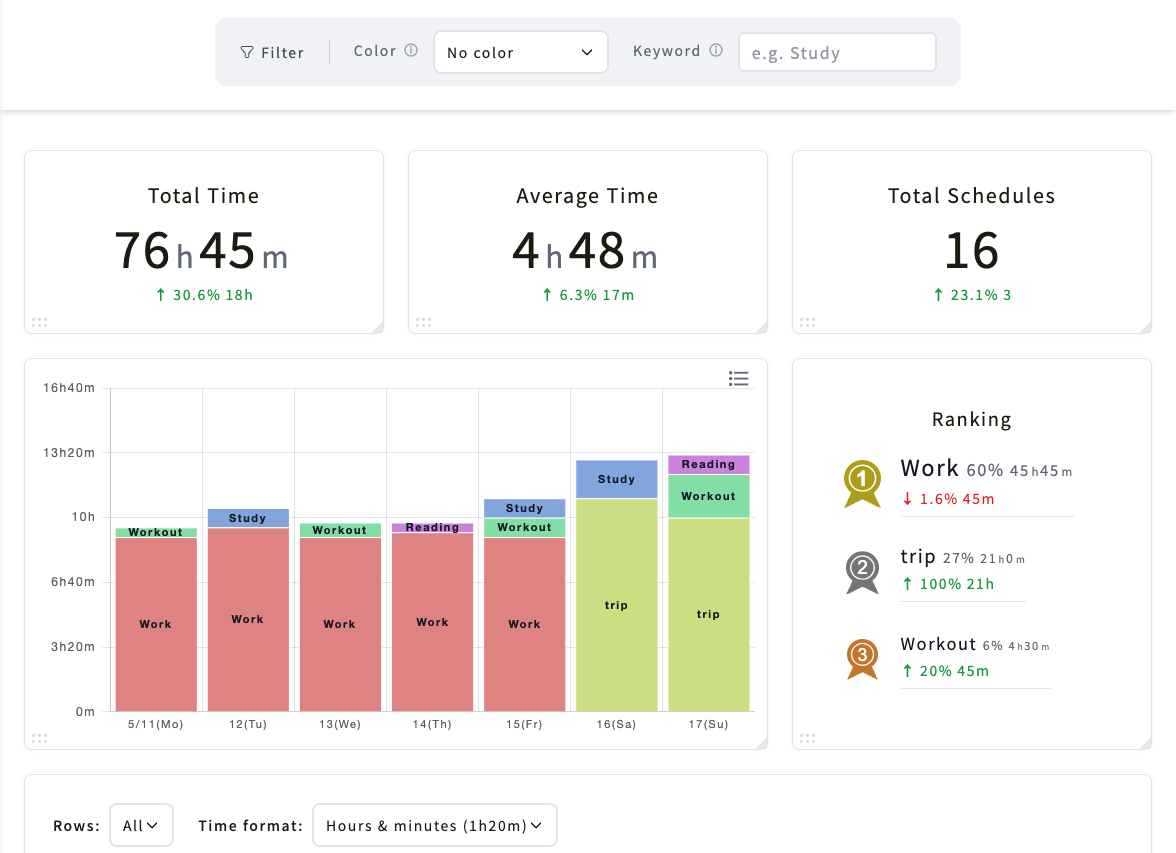The width and height of the screenshot is (1176, 853).
Task: Click the 16 Total Schedules value
Action: [x=971, y=251]
